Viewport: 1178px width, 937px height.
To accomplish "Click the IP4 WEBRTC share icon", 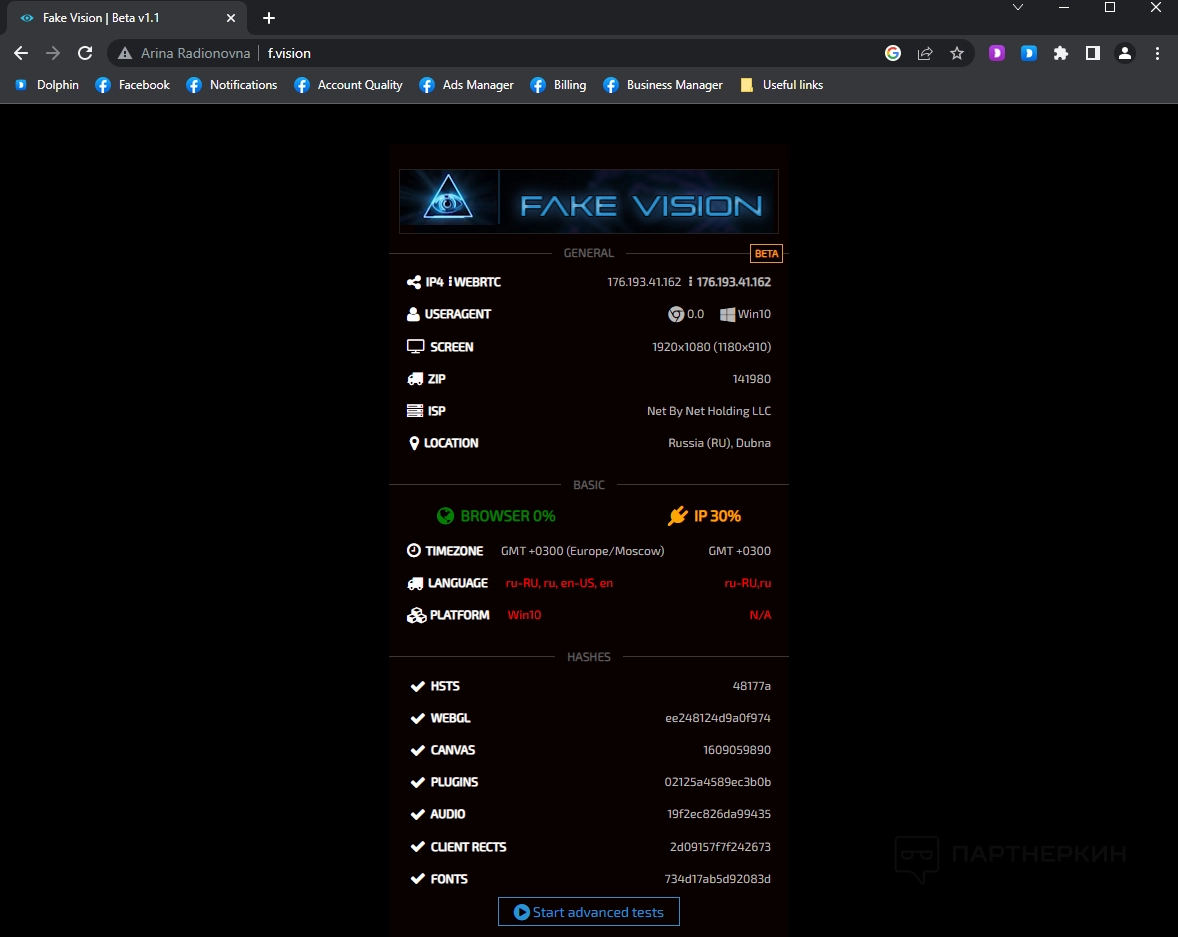I will (414, 282).
